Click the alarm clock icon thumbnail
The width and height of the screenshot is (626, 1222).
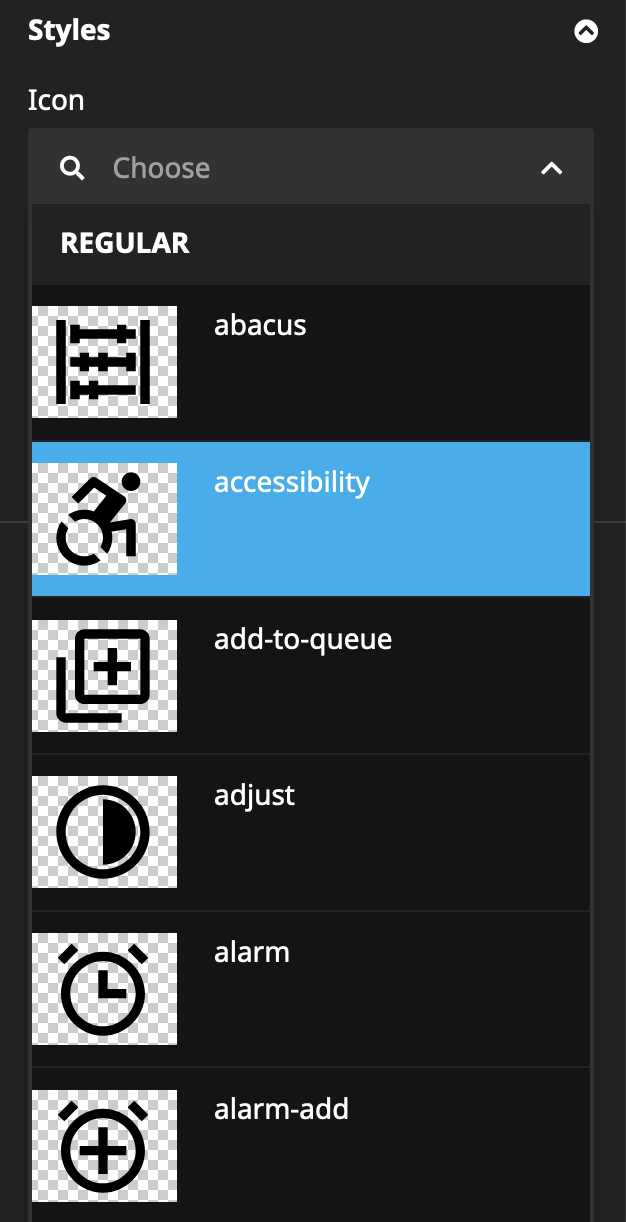pos(104,989)
